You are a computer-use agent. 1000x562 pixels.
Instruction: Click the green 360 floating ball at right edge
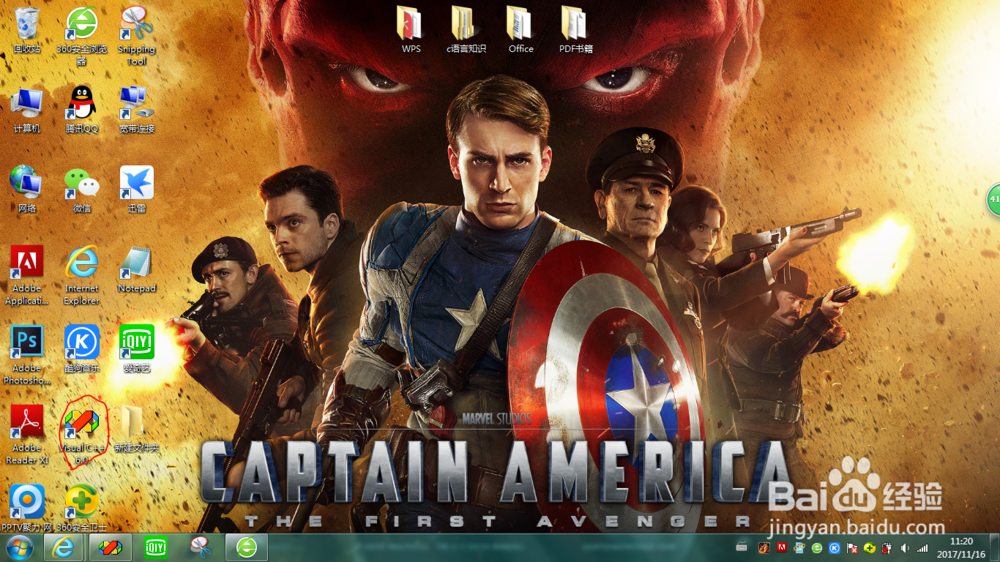pyautogui.click(x=994, y=200)
